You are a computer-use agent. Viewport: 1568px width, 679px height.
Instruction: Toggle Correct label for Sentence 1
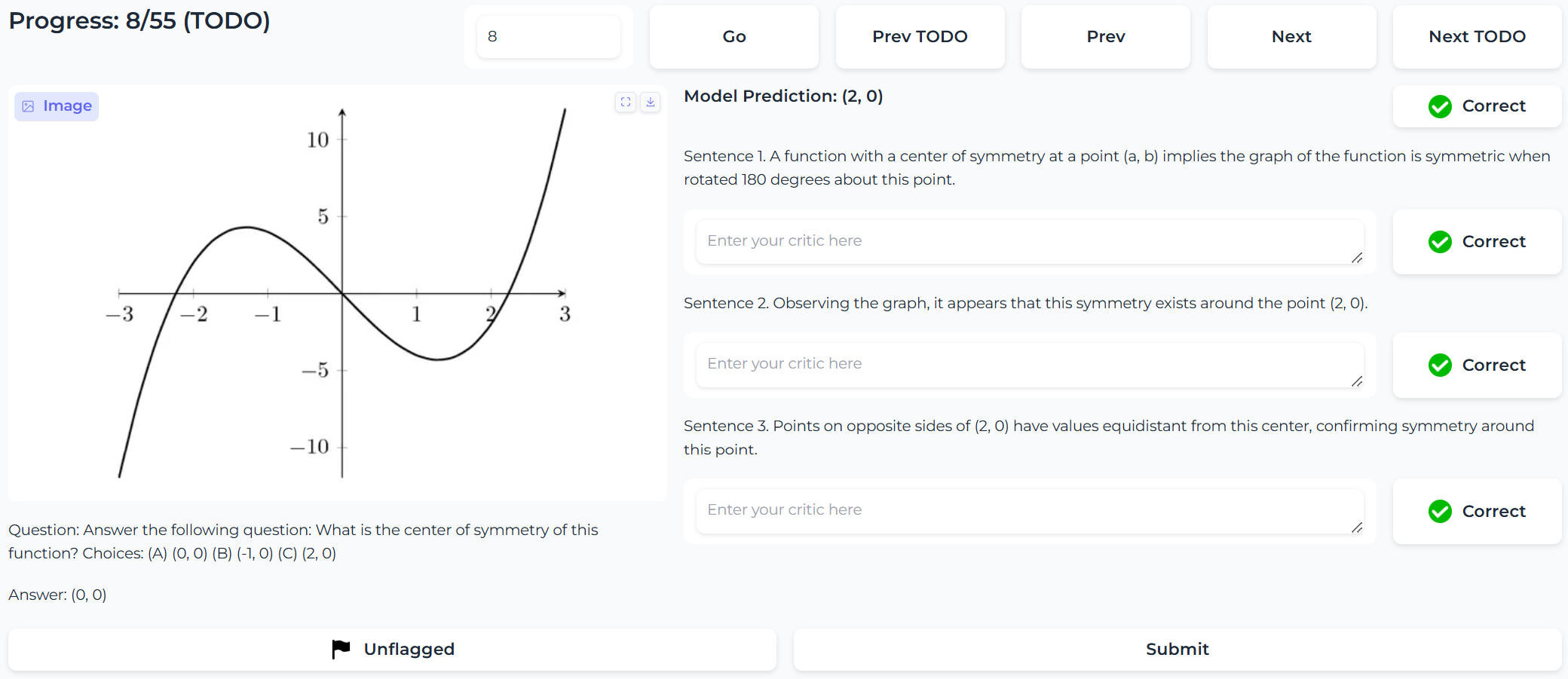tap(1477, 242)
